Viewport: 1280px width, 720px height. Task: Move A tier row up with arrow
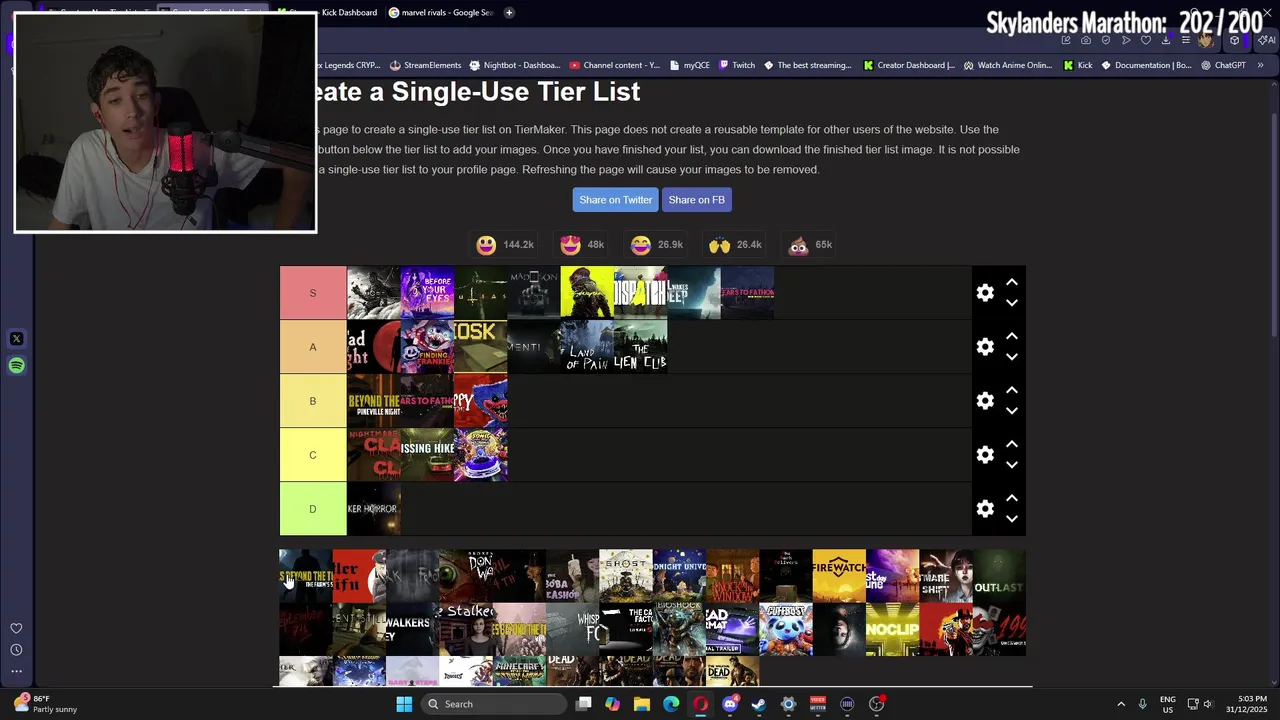[1011, 337]
